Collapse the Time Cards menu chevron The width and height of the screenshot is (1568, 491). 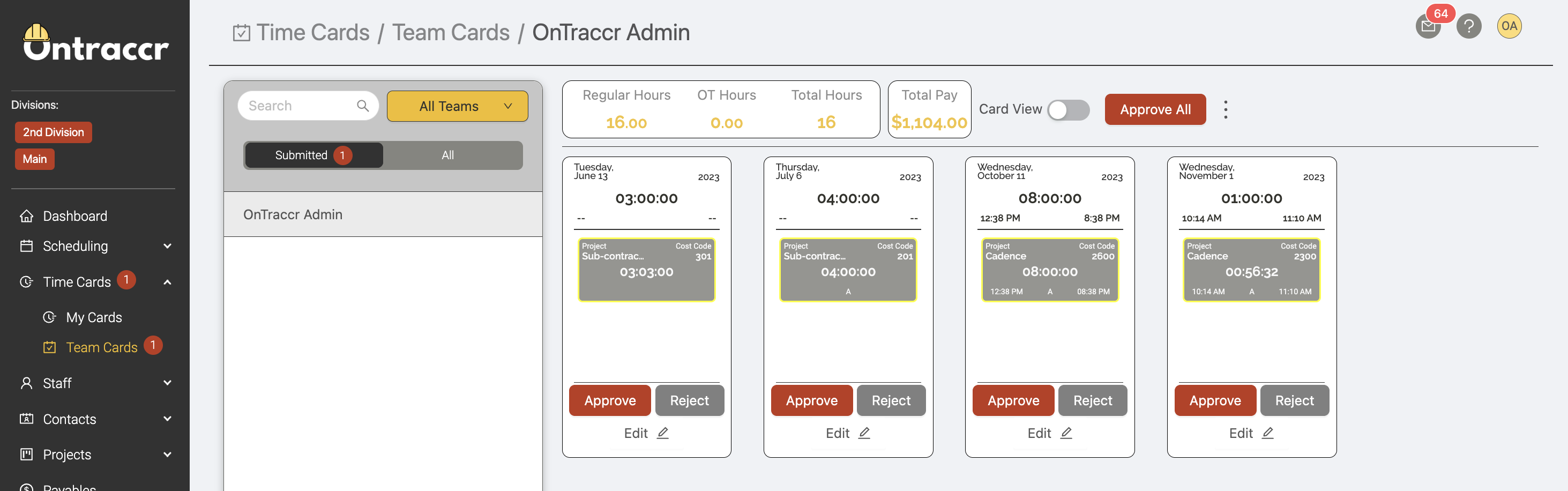(167, 282)
